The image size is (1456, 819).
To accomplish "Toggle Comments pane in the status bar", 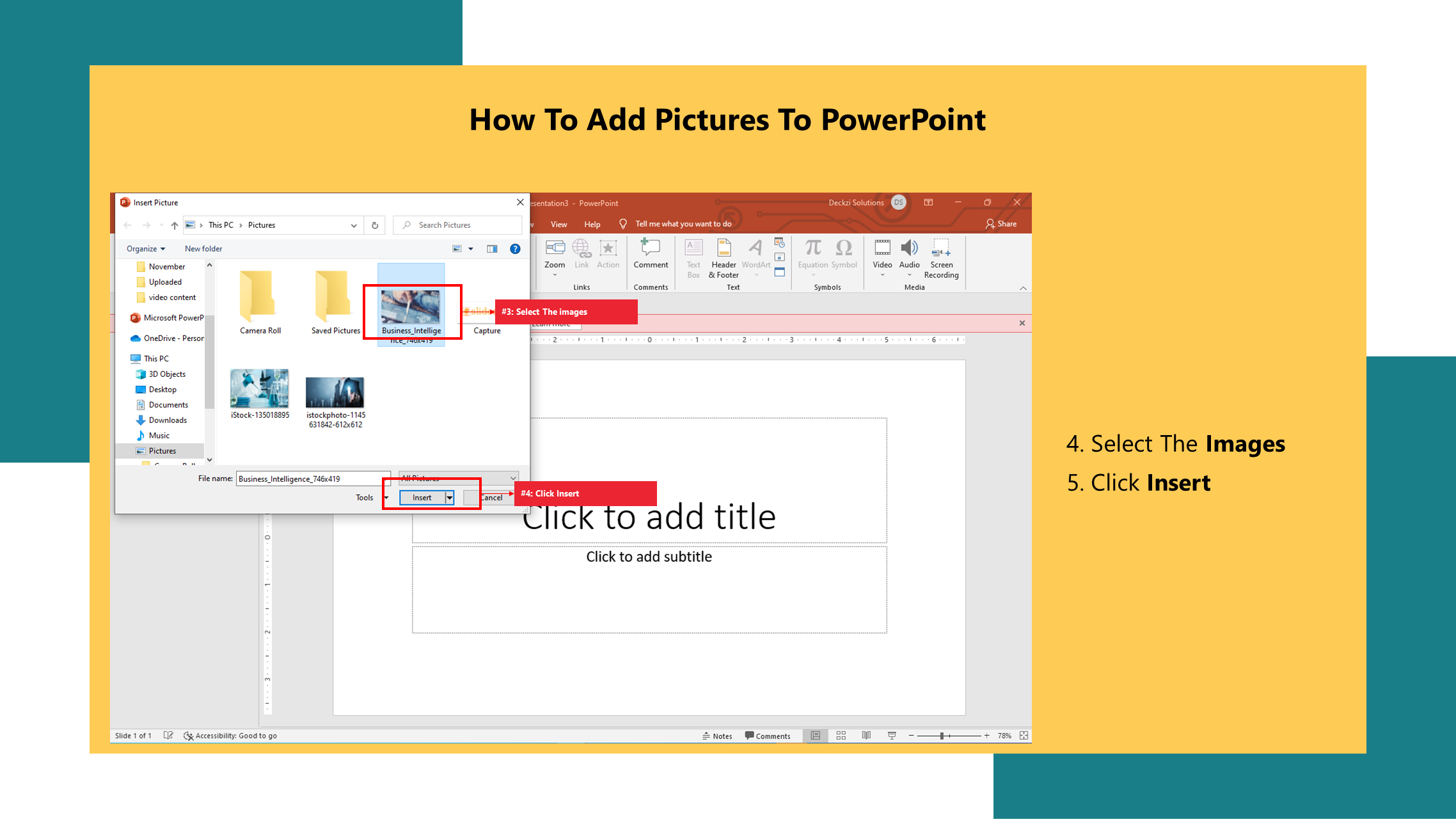I will click(x=768, y=736).
